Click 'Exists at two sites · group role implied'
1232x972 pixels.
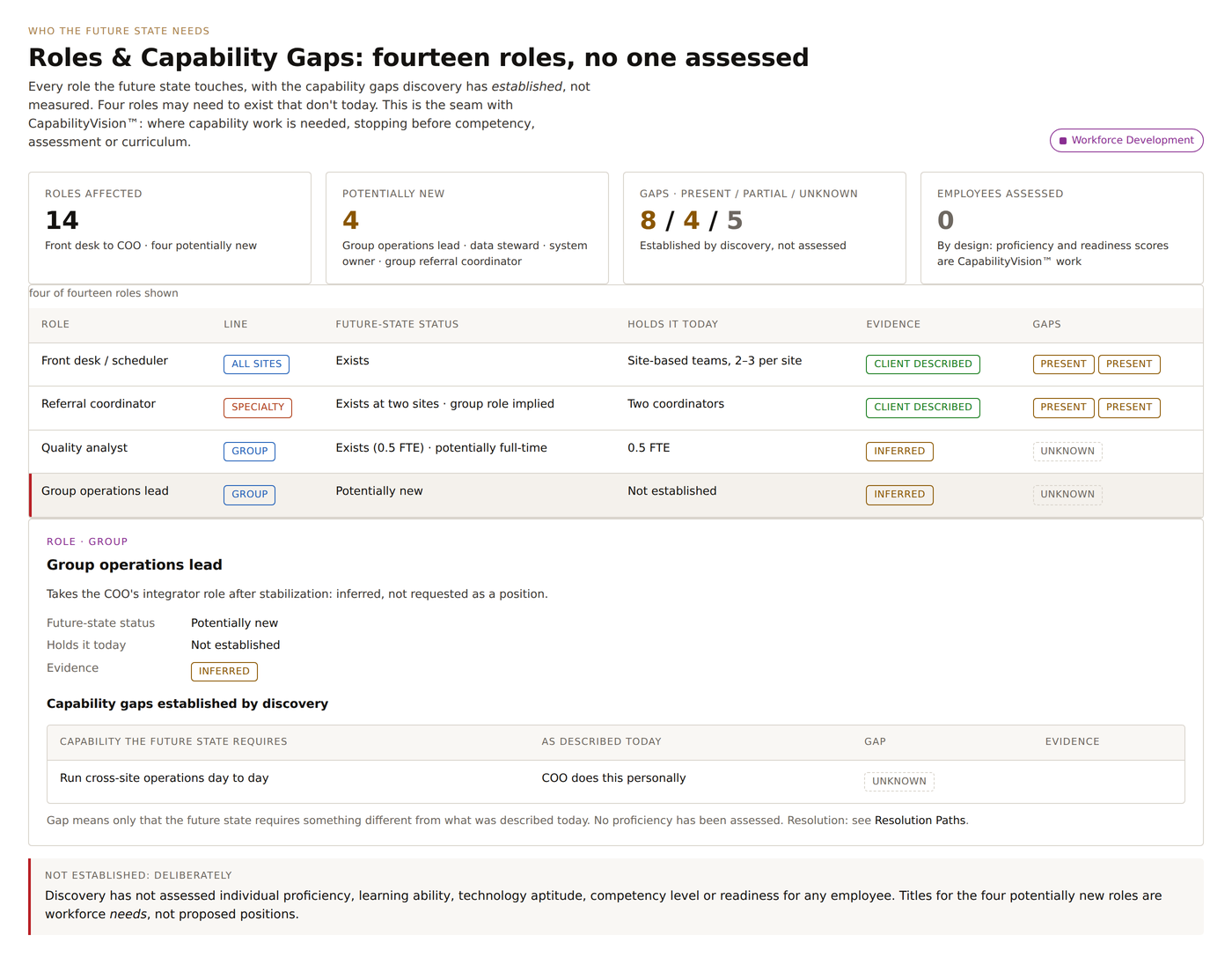pyautogui.click(x=444, y=404)
